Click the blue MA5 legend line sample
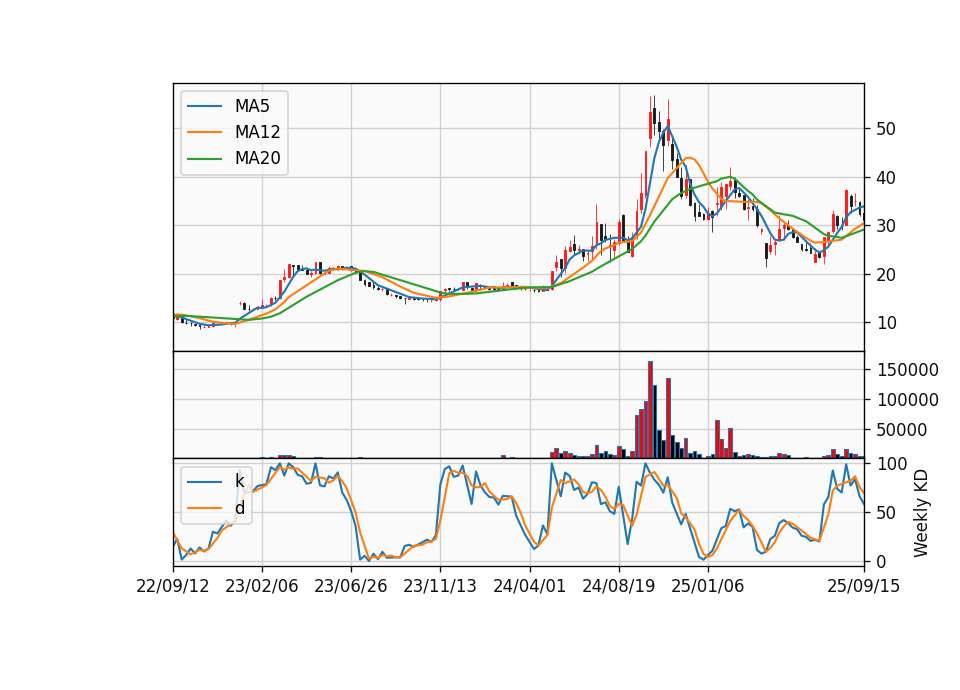 pyautogui.click(x=204, y=106)
